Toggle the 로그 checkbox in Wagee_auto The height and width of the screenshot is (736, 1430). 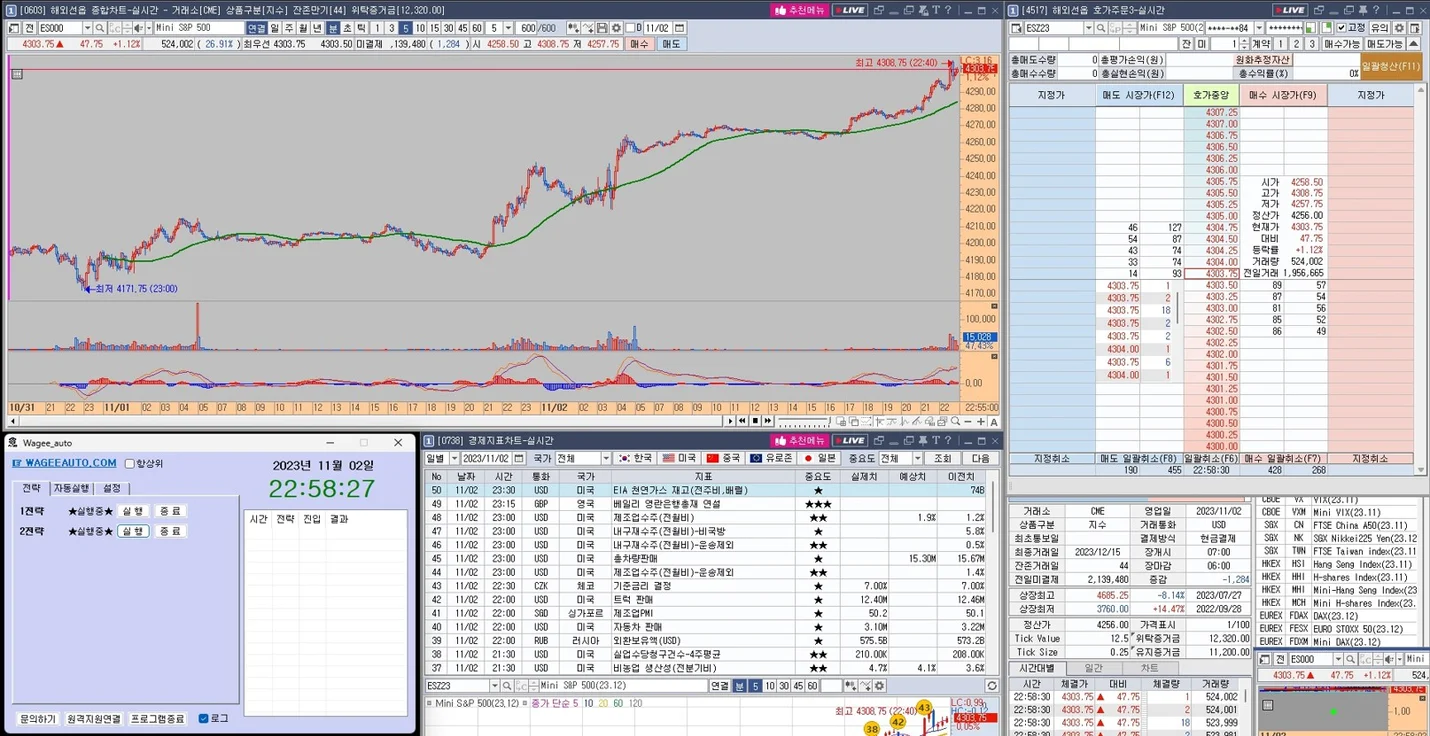203,718
